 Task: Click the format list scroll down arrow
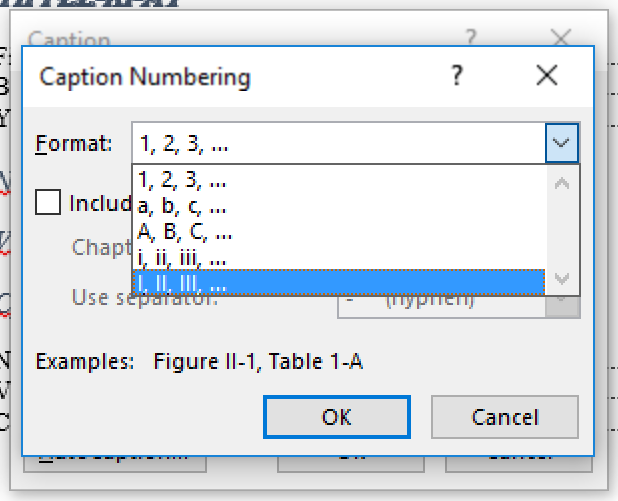click(562, 279)
